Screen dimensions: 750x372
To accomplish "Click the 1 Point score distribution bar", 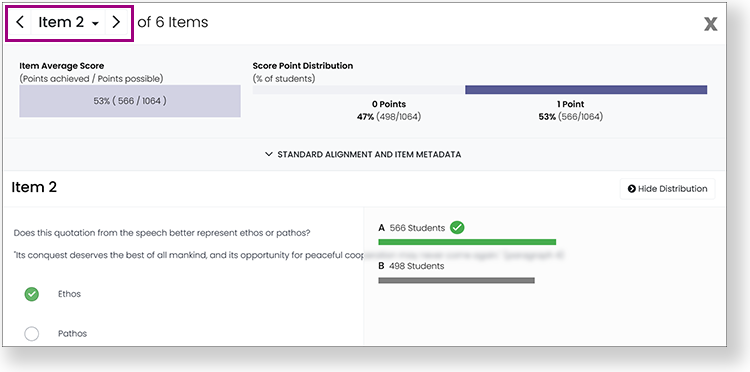I will (586, 90).
